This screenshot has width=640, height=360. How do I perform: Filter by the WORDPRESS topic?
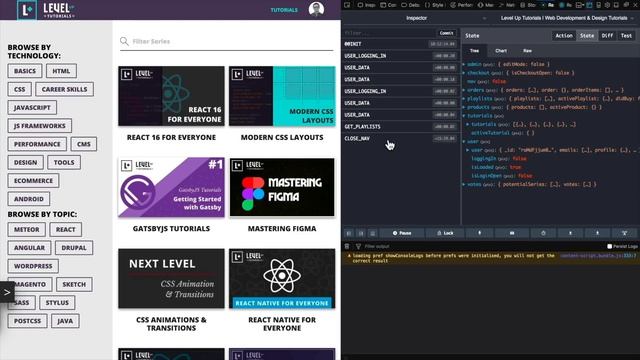coord(33,266)
